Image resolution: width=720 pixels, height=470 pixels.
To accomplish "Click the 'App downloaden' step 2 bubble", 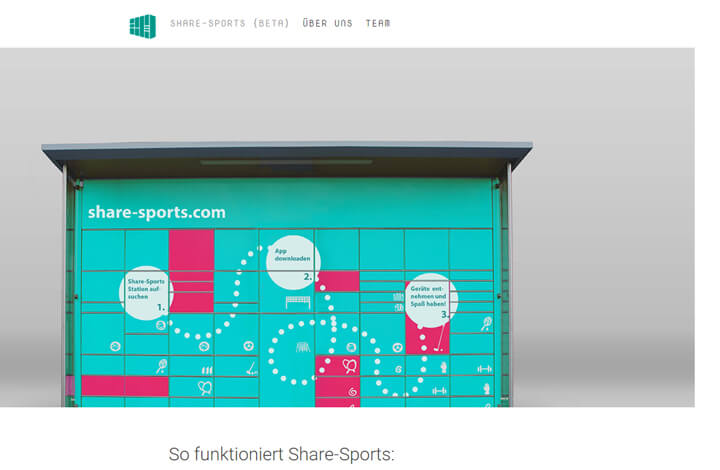I will [293, 263].
